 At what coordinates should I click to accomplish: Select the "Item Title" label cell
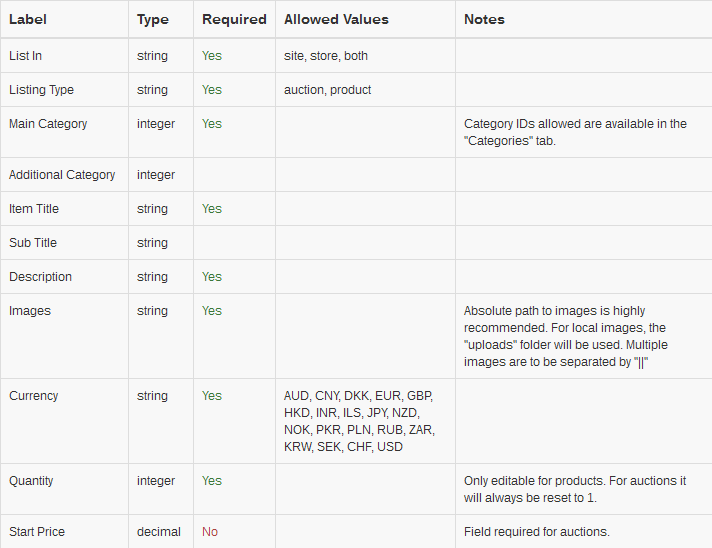[x=34, y=209]
